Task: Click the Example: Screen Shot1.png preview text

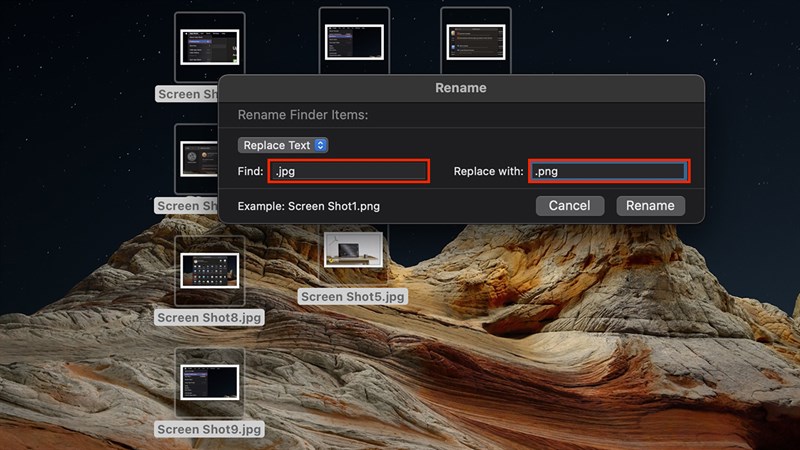Action: point(309,206)
